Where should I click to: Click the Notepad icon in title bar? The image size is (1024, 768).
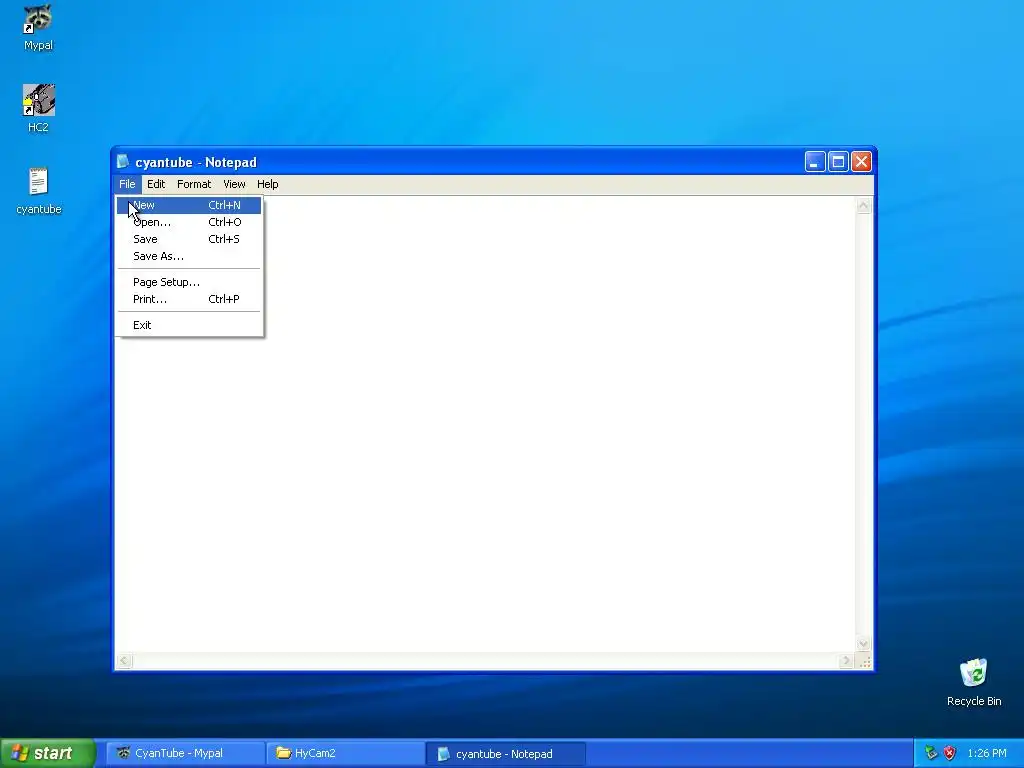(122, 161)
